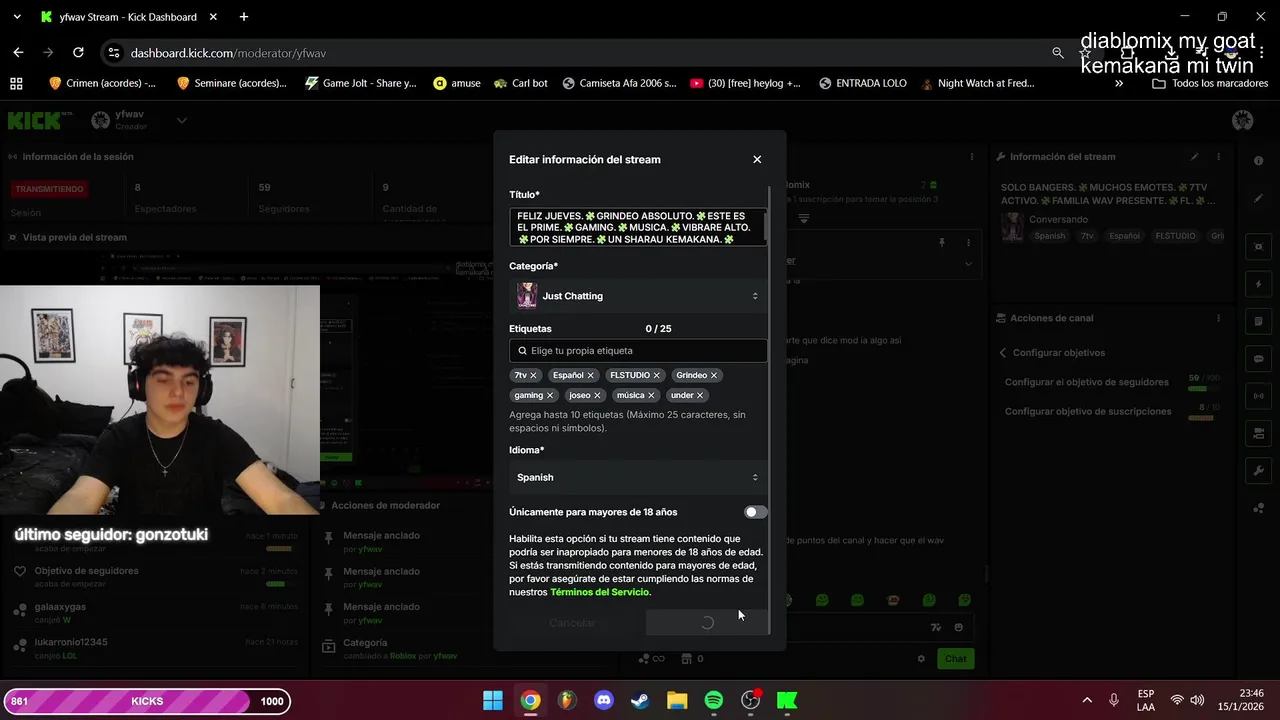Viewport: 1280px width, 720px height.
Task: Remove the under tag
Action: (700, 395)
